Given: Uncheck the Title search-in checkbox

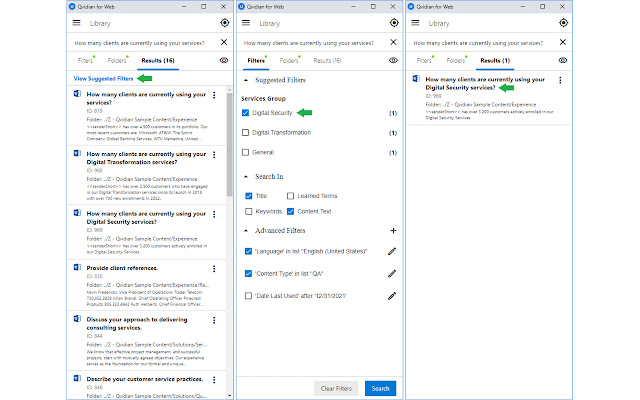Looking at the screenshot, I should [249, 196].
